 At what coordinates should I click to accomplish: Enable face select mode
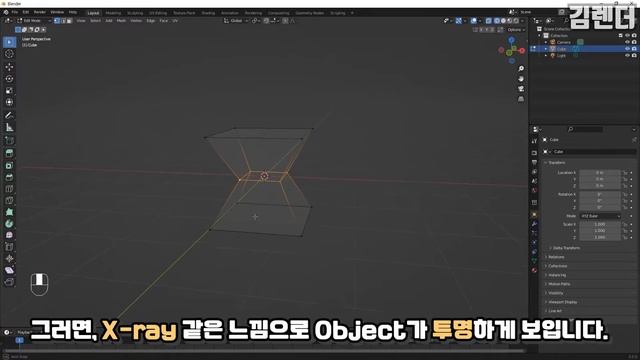(x=69, y=20)
